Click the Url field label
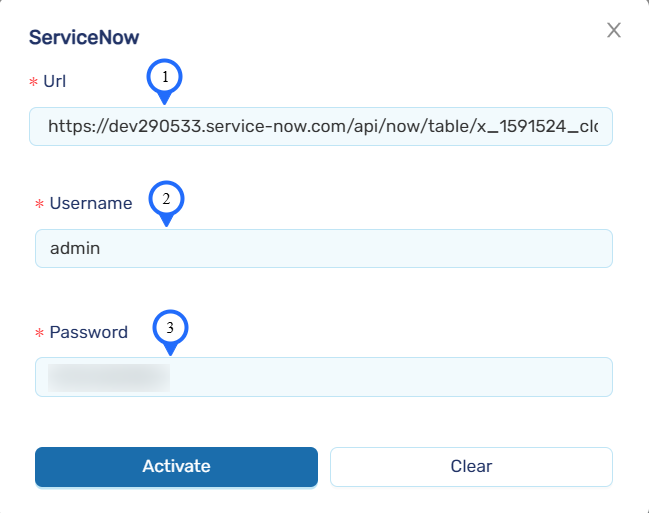 (54, 81)
